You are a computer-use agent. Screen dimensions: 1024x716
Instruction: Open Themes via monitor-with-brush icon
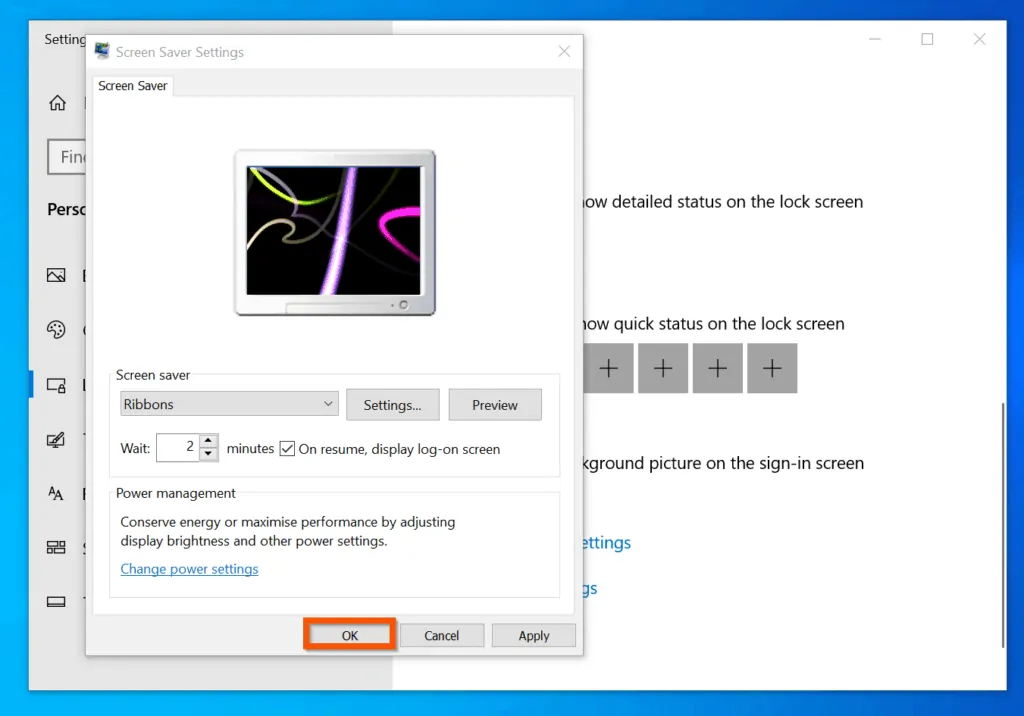pyautogui.click(x=56, y=440)
